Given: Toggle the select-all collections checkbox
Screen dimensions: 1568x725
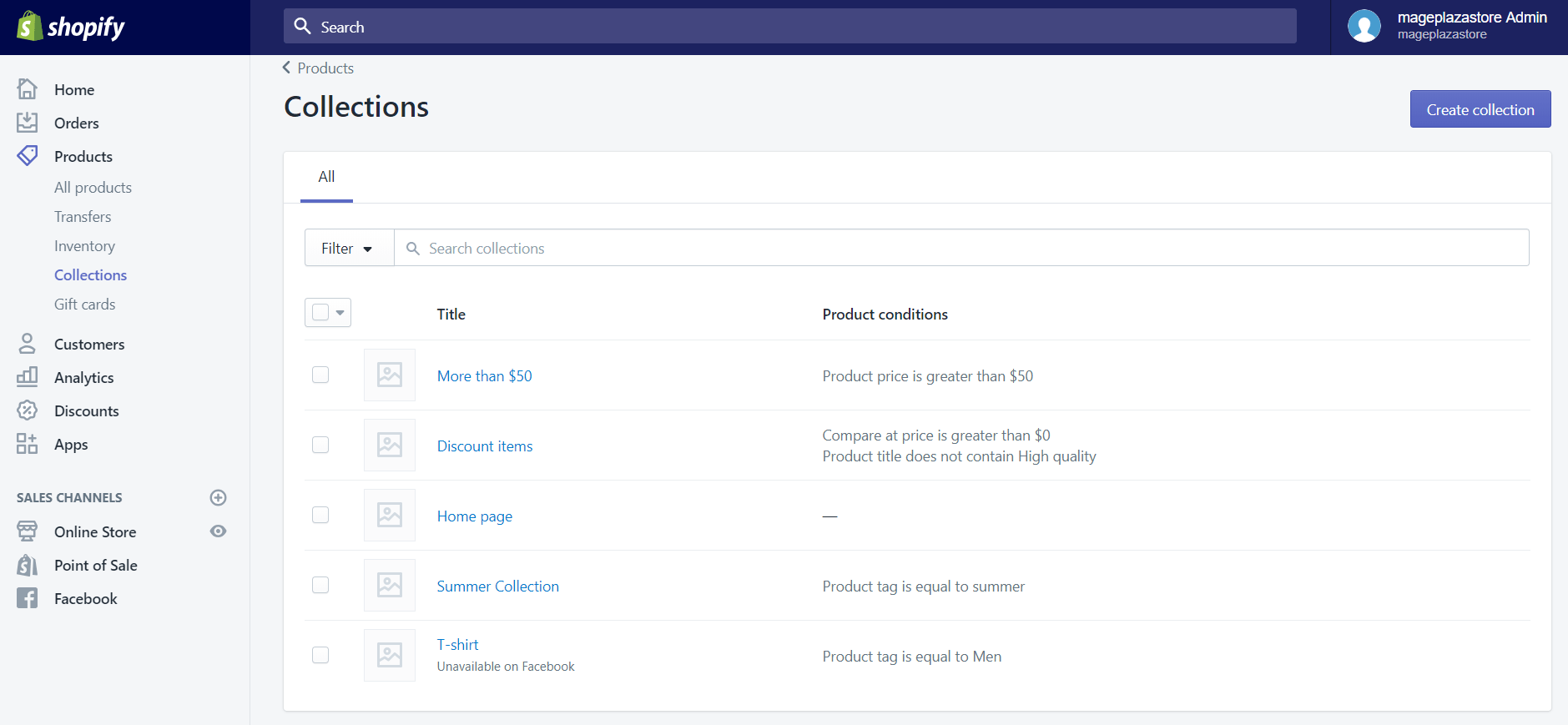Looking at the screenshot, I should [x=320, y=312].
